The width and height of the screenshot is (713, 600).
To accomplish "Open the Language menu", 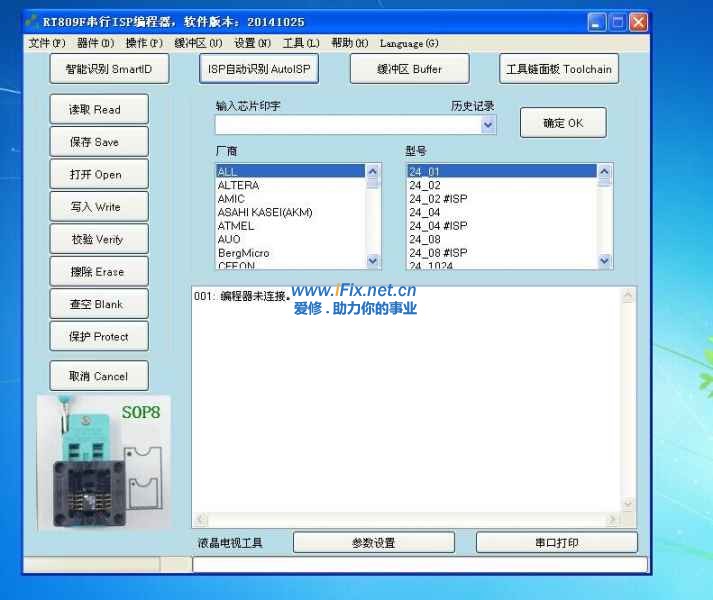I will 408,43.
